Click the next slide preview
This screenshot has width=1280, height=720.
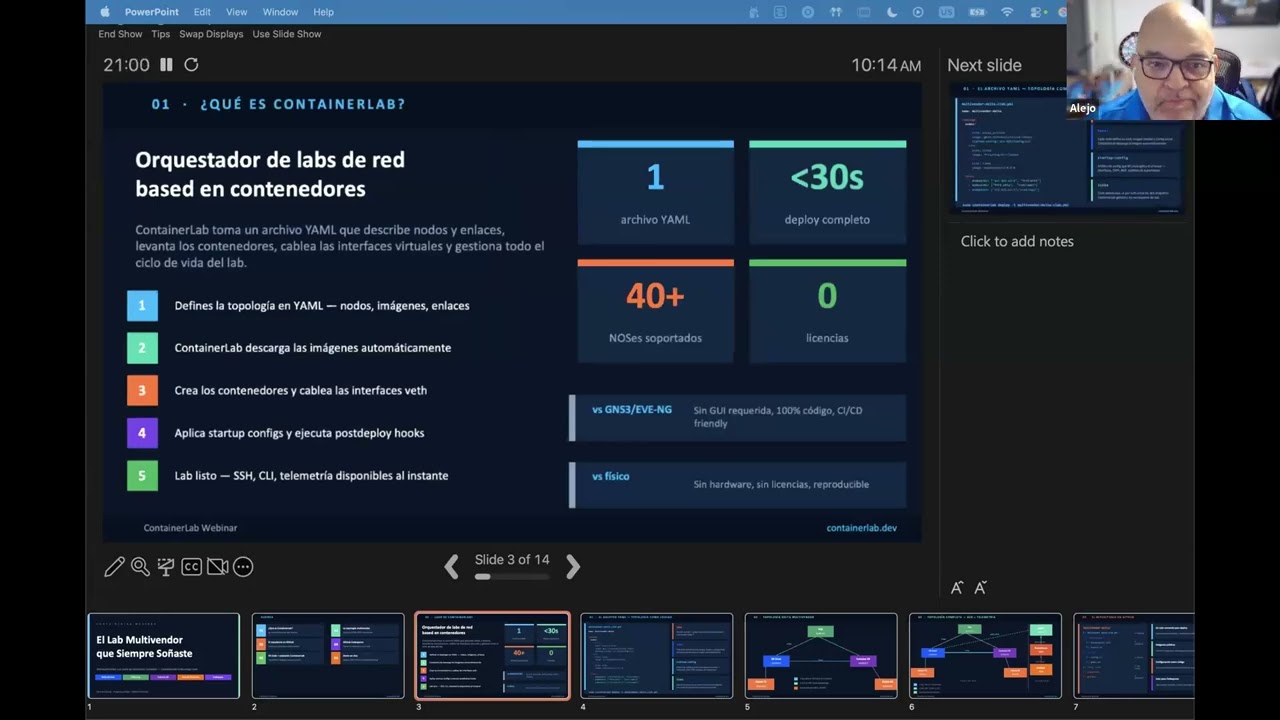[x=1066, y=149]
